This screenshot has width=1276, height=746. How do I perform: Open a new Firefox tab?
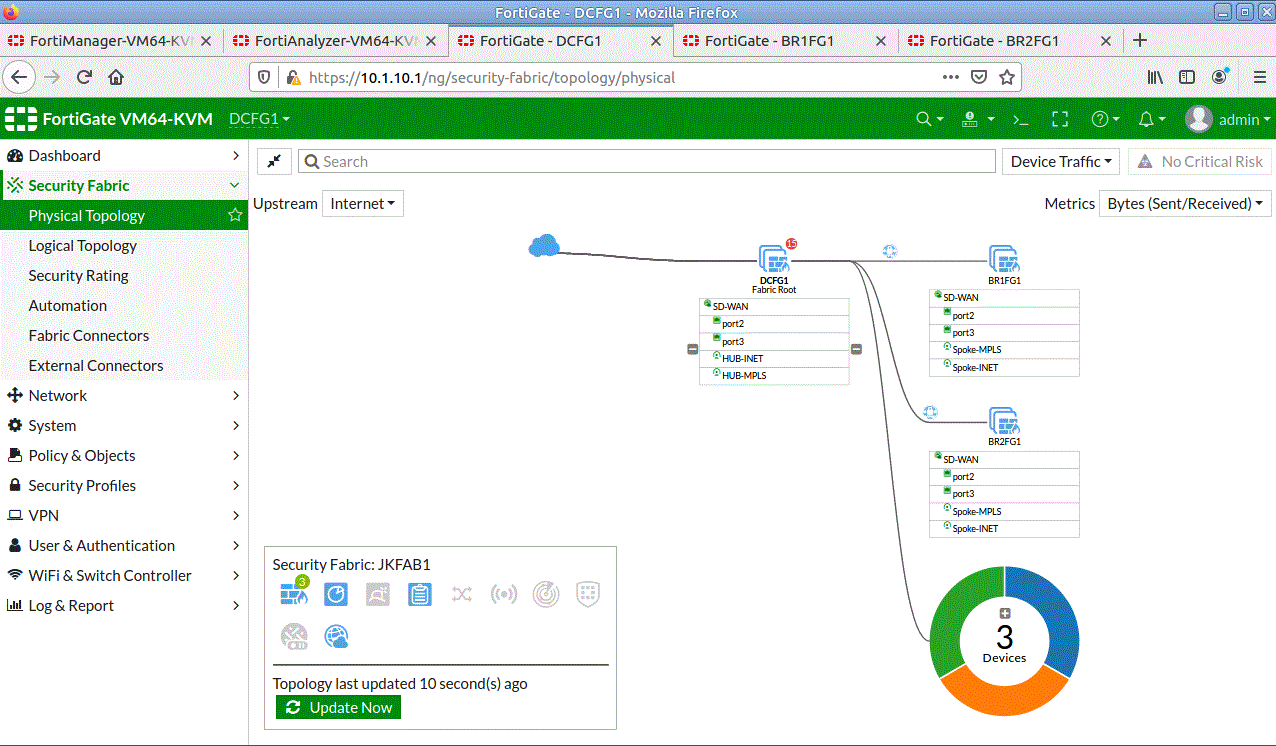click(1140, 41)
